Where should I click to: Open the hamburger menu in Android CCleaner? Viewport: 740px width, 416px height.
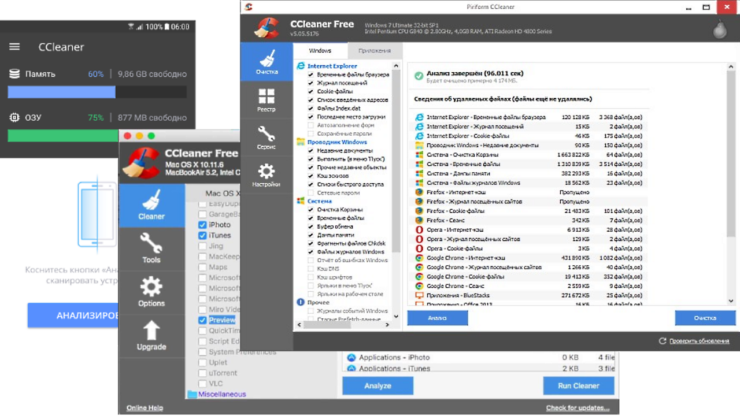tap(15, 47)
